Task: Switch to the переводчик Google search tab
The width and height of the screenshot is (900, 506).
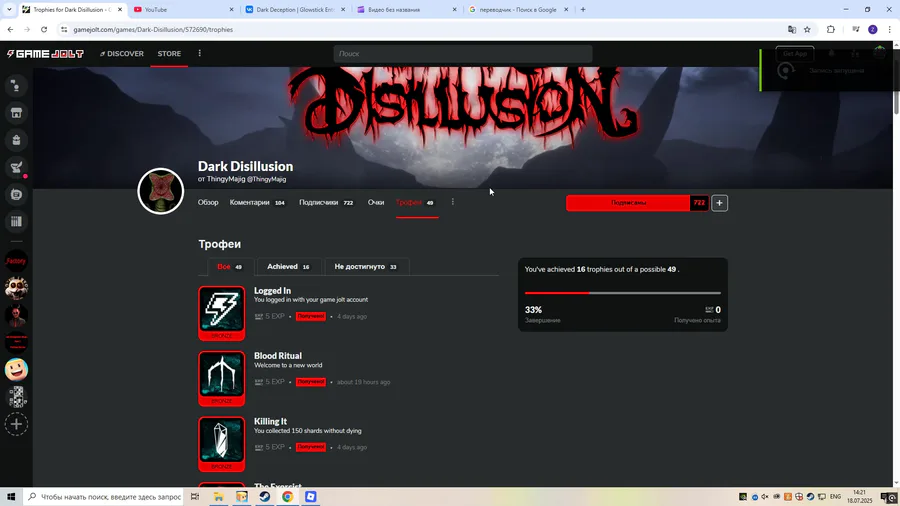Action: pyautogui.click(x=518, y=10)
